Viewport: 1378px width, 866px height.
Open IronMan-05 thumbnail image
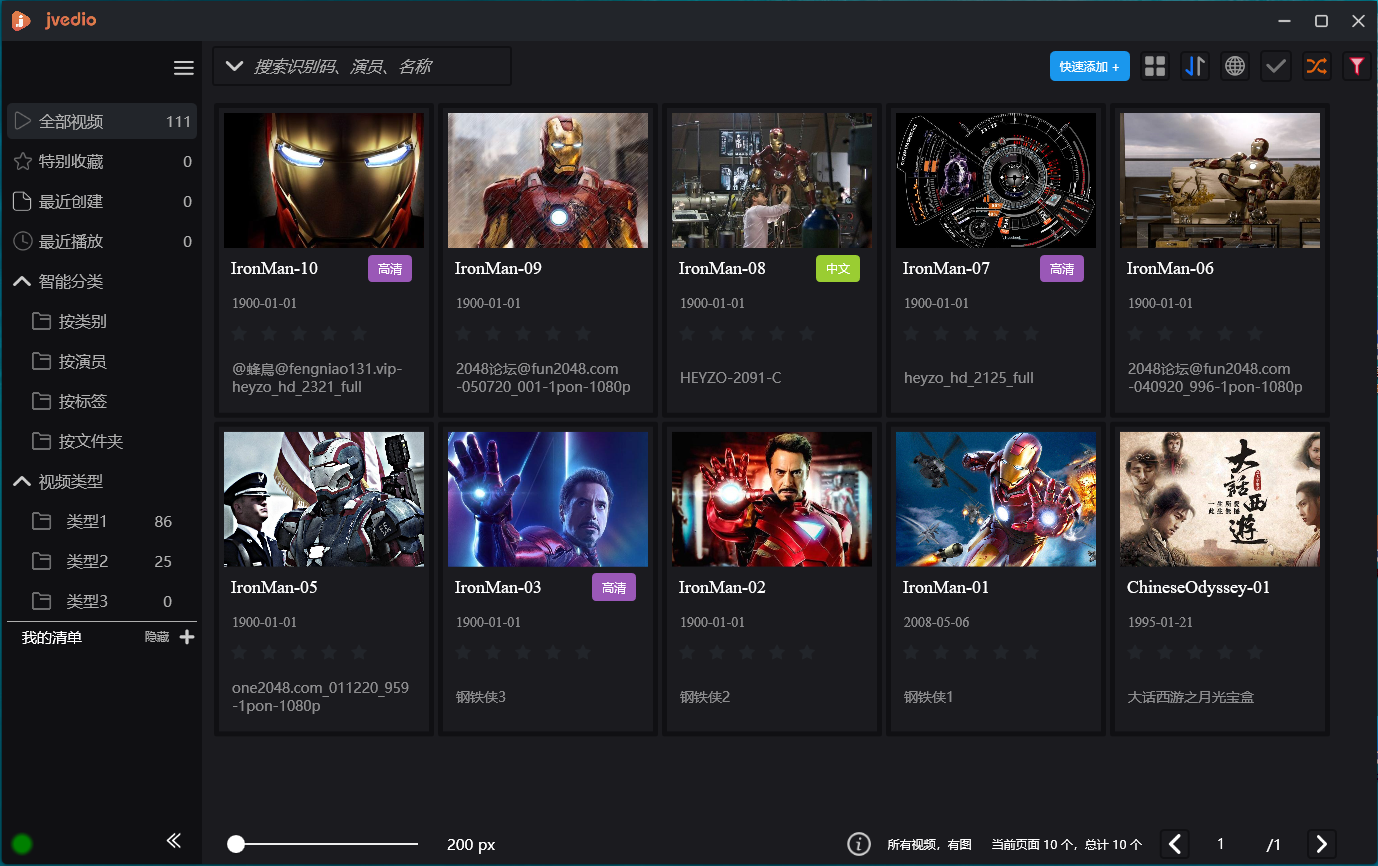(x=324, y=499)
